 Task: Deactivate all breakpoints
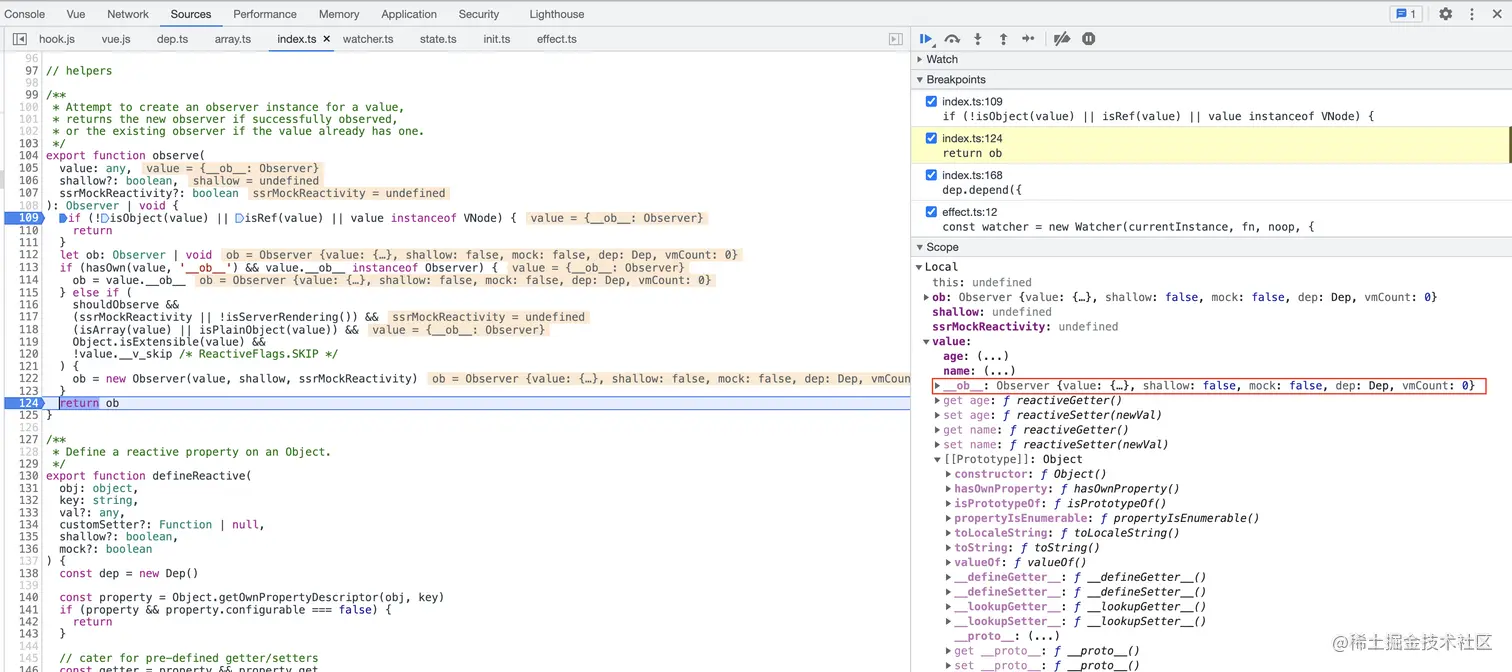pos(1062,39)
